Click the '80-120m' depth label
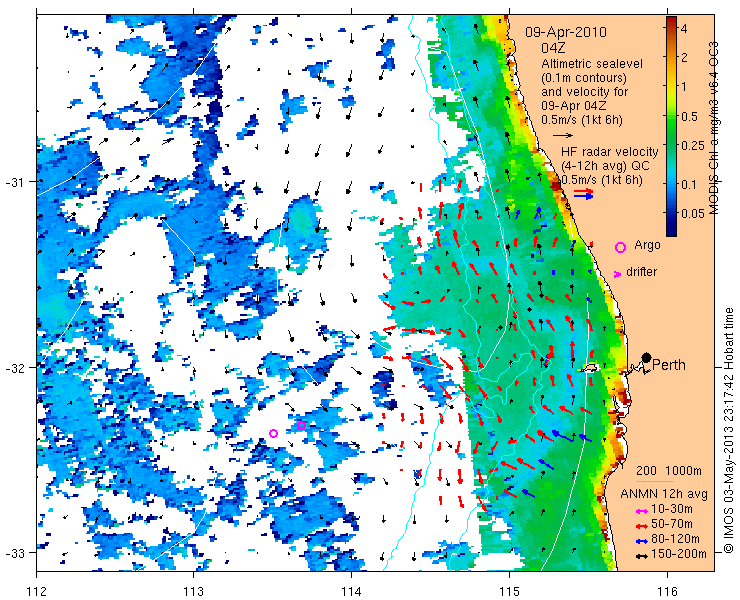740x600 pixels. click(675, 539)
